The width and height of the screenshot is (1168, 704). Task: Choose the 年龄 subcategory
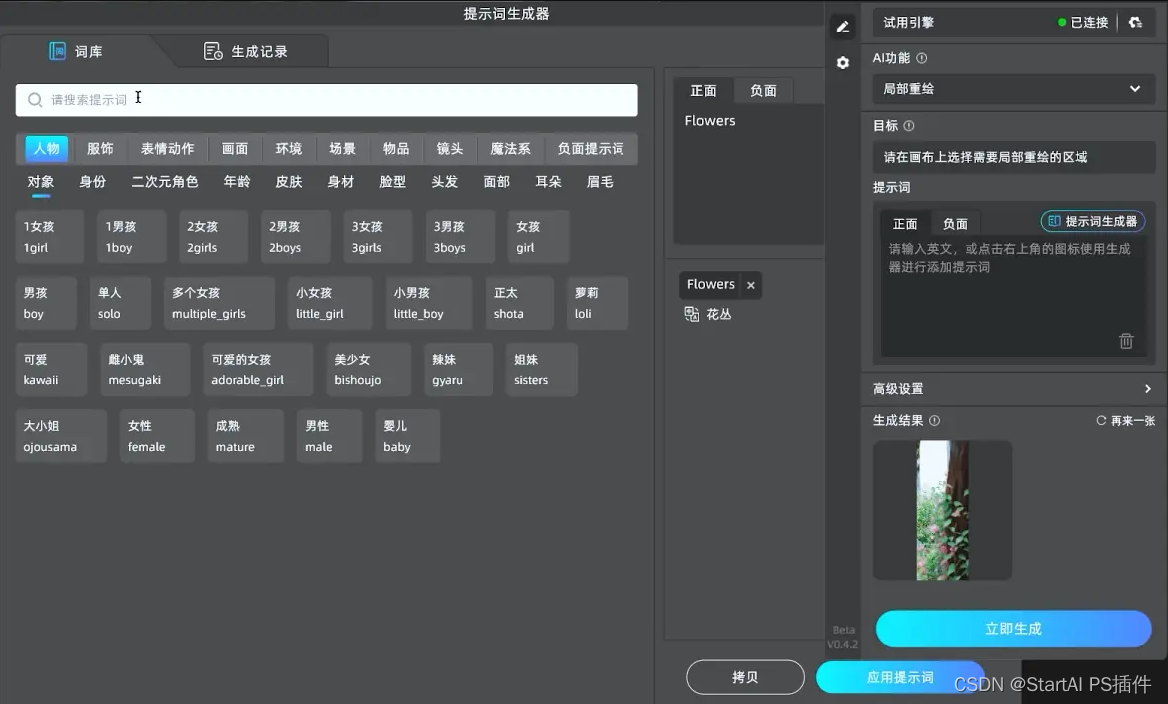(x=237, y=182)
